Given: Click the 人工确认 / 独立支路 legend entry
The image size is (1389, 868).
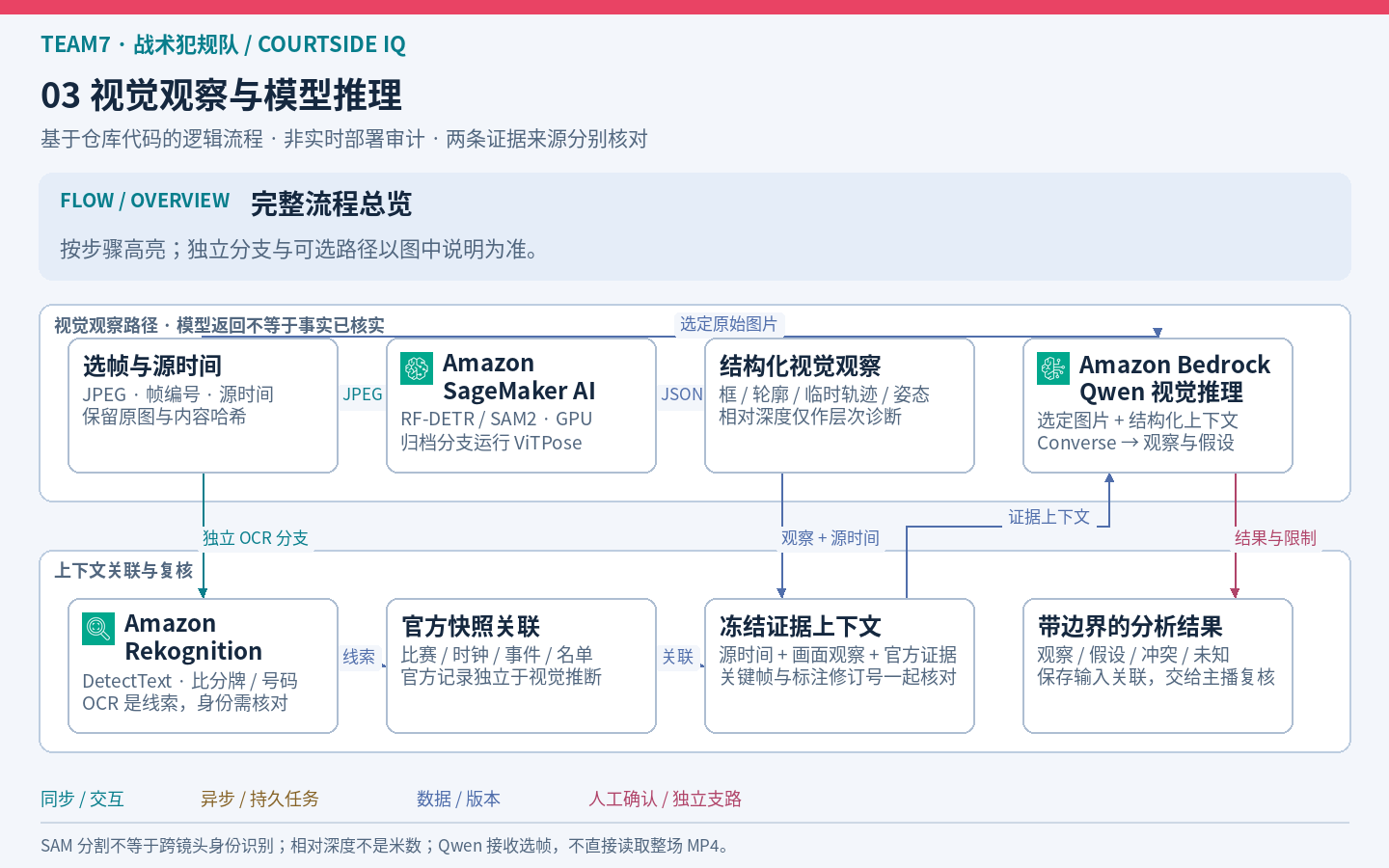Looking at the screenshot, I should click(x=666, y=799).
